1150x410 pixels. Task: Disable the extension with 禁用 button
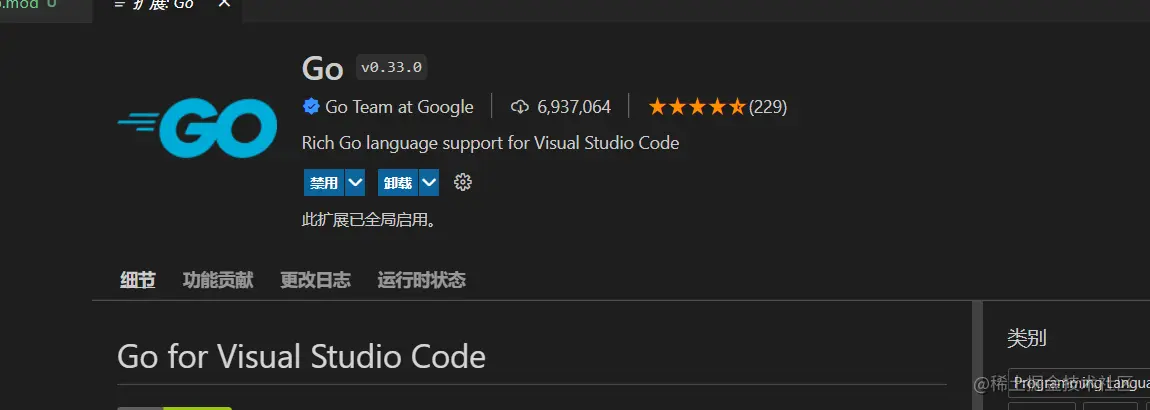pyautogui.click(x=323, y=183)
